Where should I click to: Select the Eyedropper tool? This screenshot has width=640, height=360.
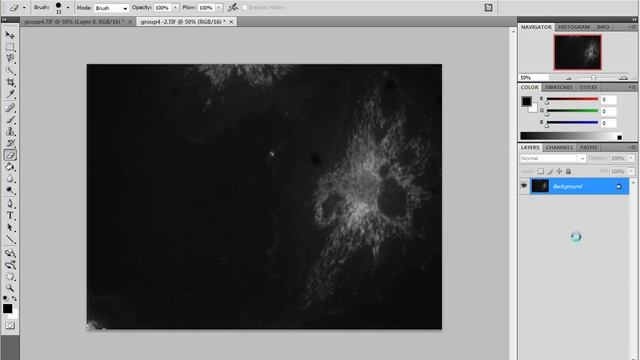(x=10, y=94)
